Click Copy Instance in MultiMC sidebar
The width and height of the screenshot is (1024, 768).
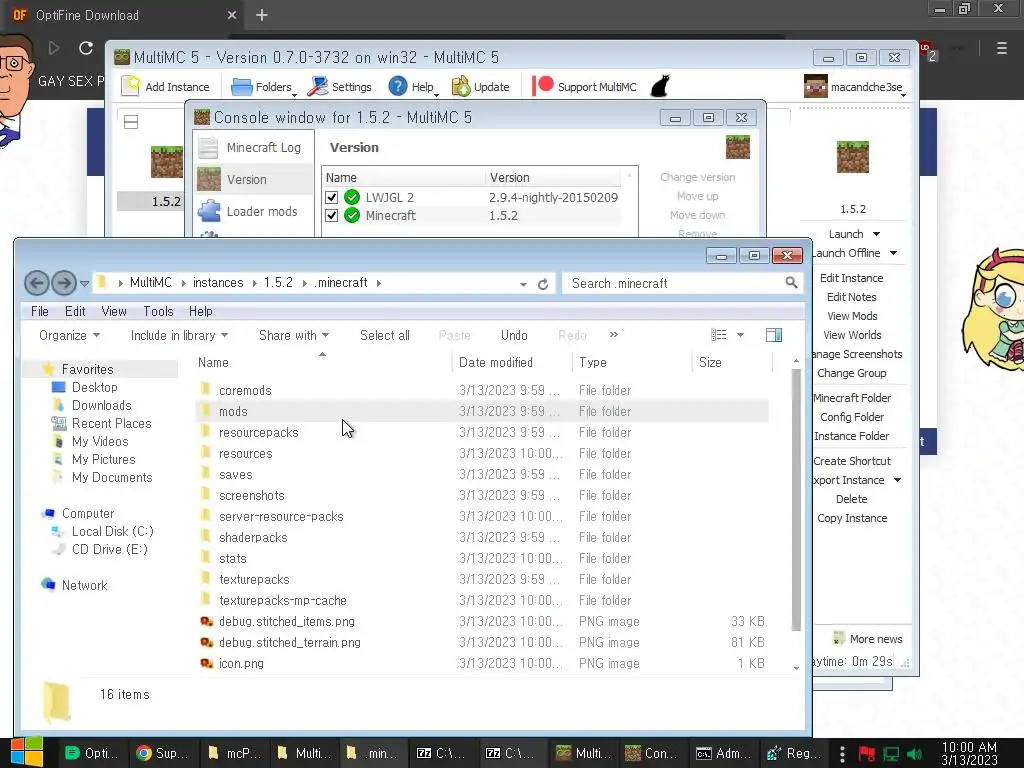click(852, 518)
